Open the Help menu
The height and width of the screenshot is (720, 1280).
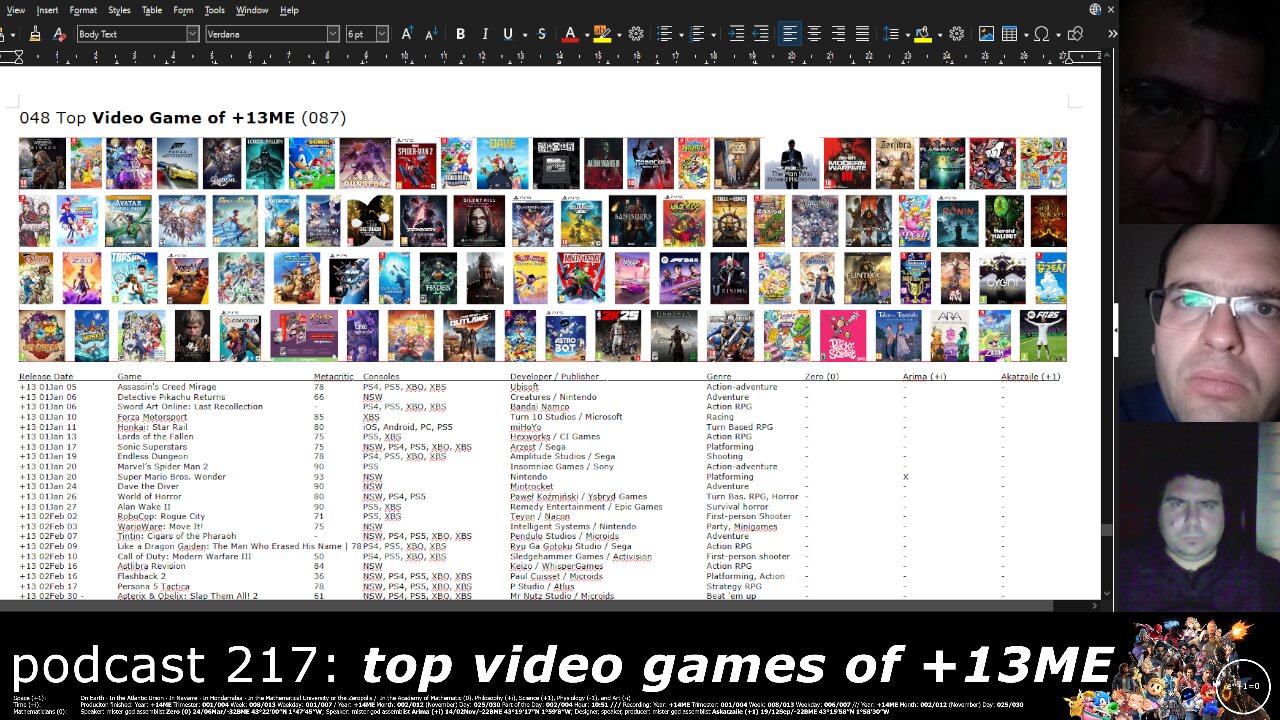pyautogui.click(x=289, y=10)
